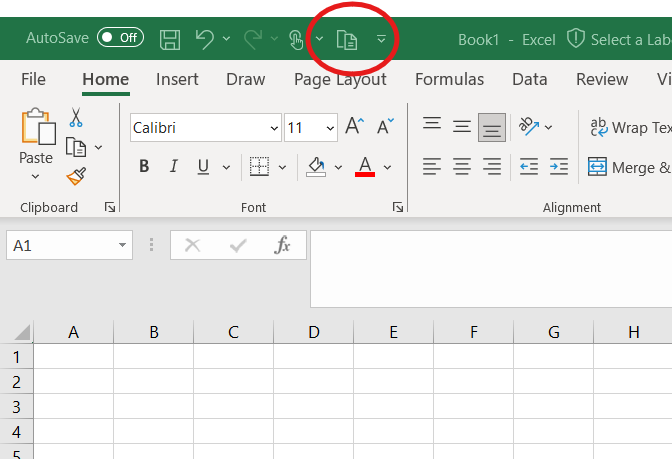
Task: Click the Cut scissors icon
Action: 76,118
